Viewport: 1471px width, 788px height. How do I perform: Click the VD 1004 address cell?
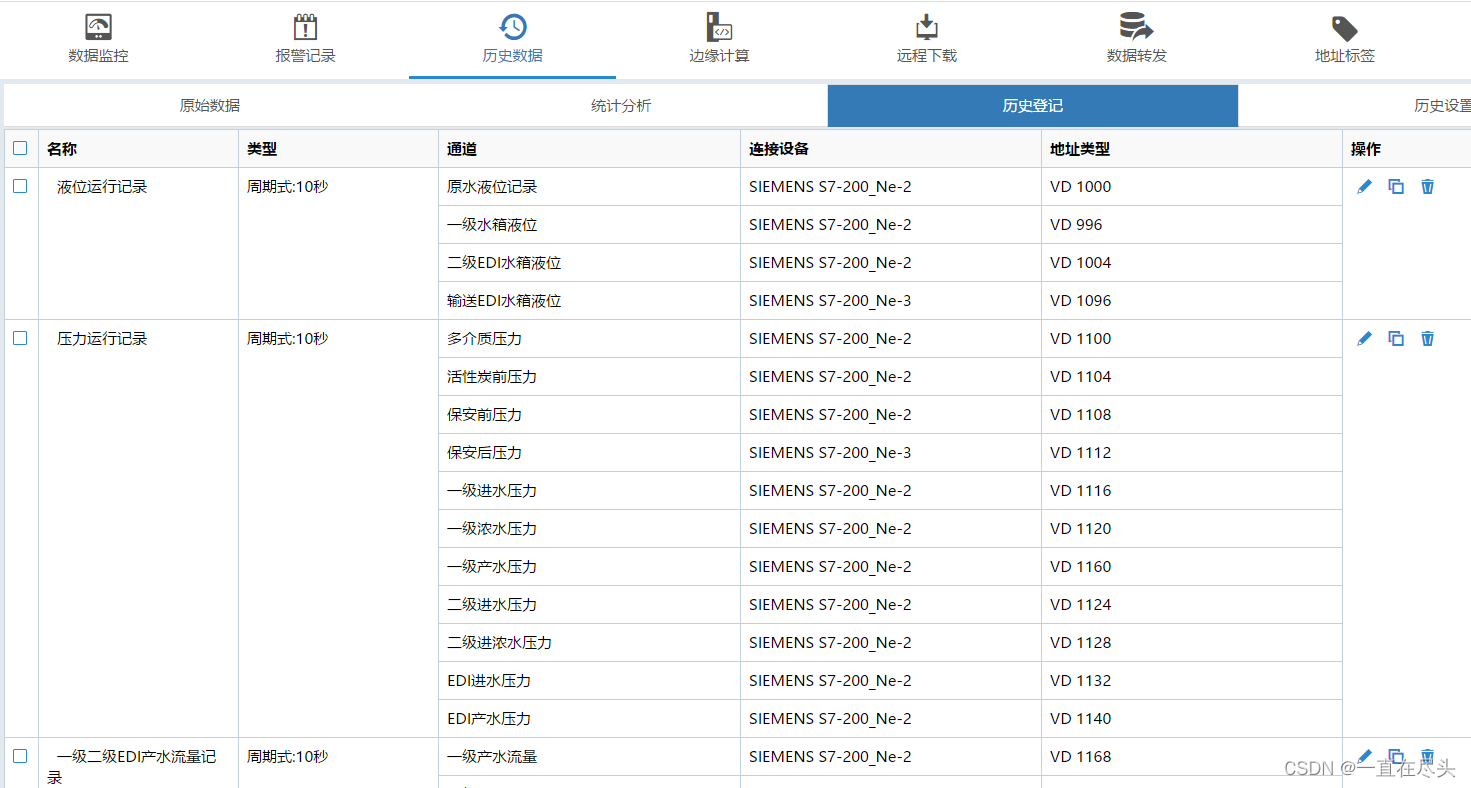click(x=1191, y=263)
